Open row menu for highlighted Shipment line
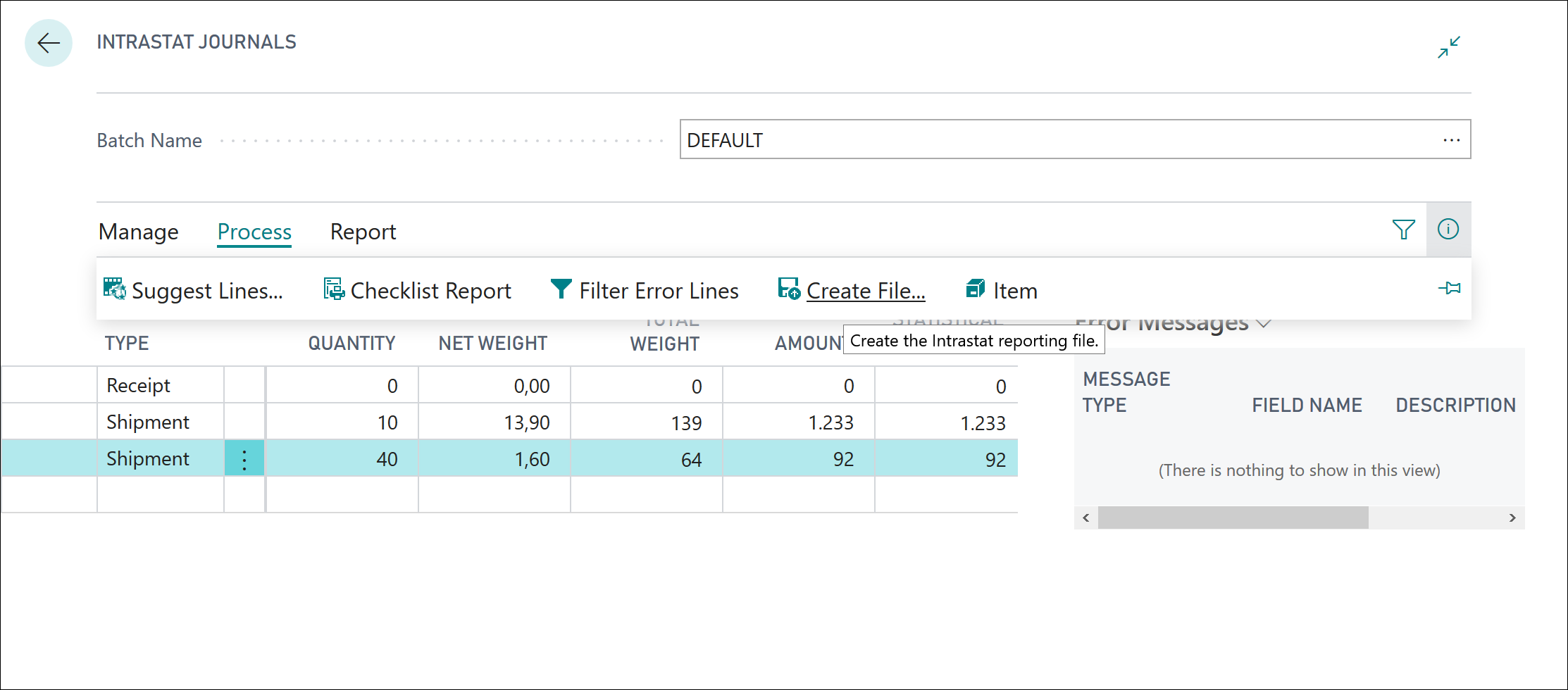The width and height of the screenshot is (1568, 690). [x=244, y=459]
